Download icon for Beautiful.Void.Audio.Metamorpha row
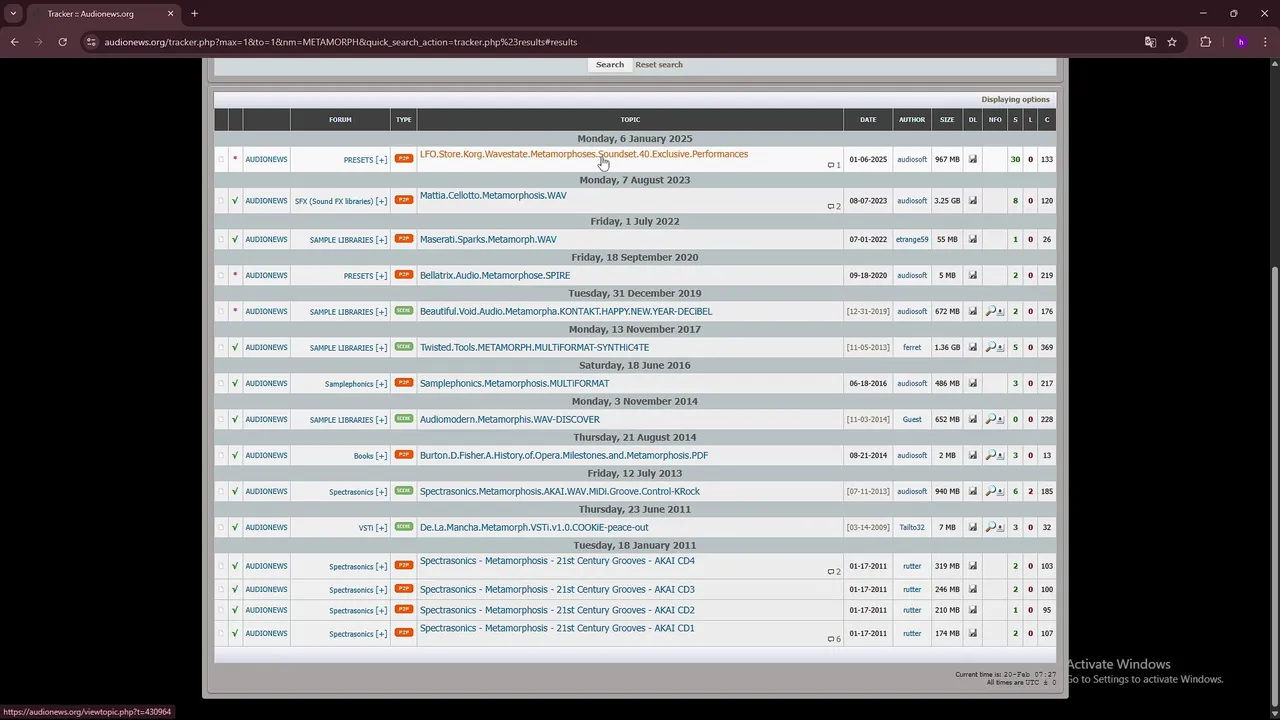The width and height of the screenshot is (1280, 720). pyautogui.click(x=972, y=311)
